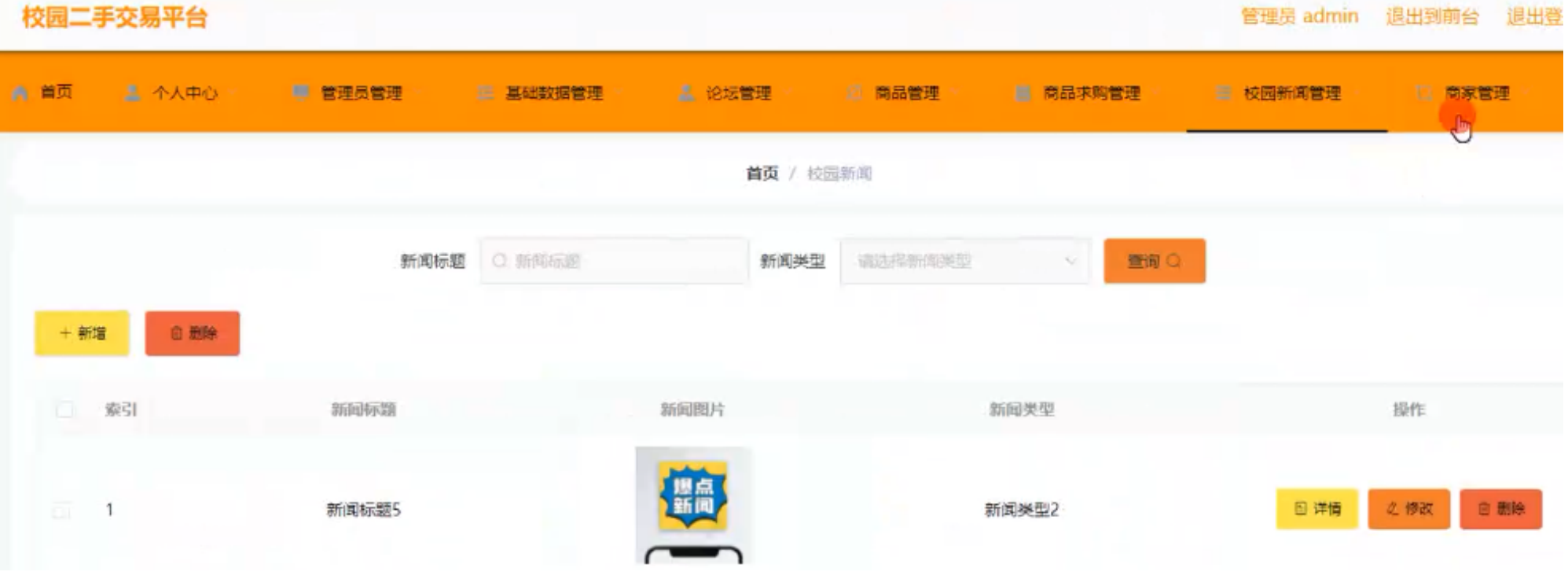The width and height of the screenshot is (1568, 572).
Task: Click the list icon beside 基础数据管理
Action: tap(485, 93)
